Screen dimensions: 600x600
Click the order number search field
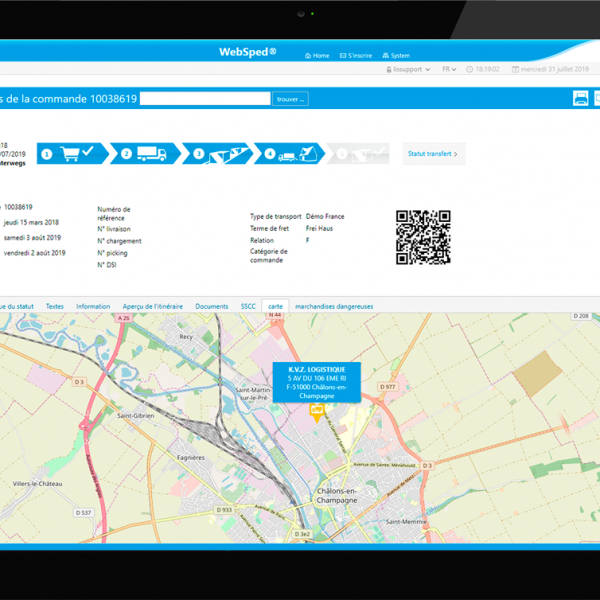click(205, 98)
